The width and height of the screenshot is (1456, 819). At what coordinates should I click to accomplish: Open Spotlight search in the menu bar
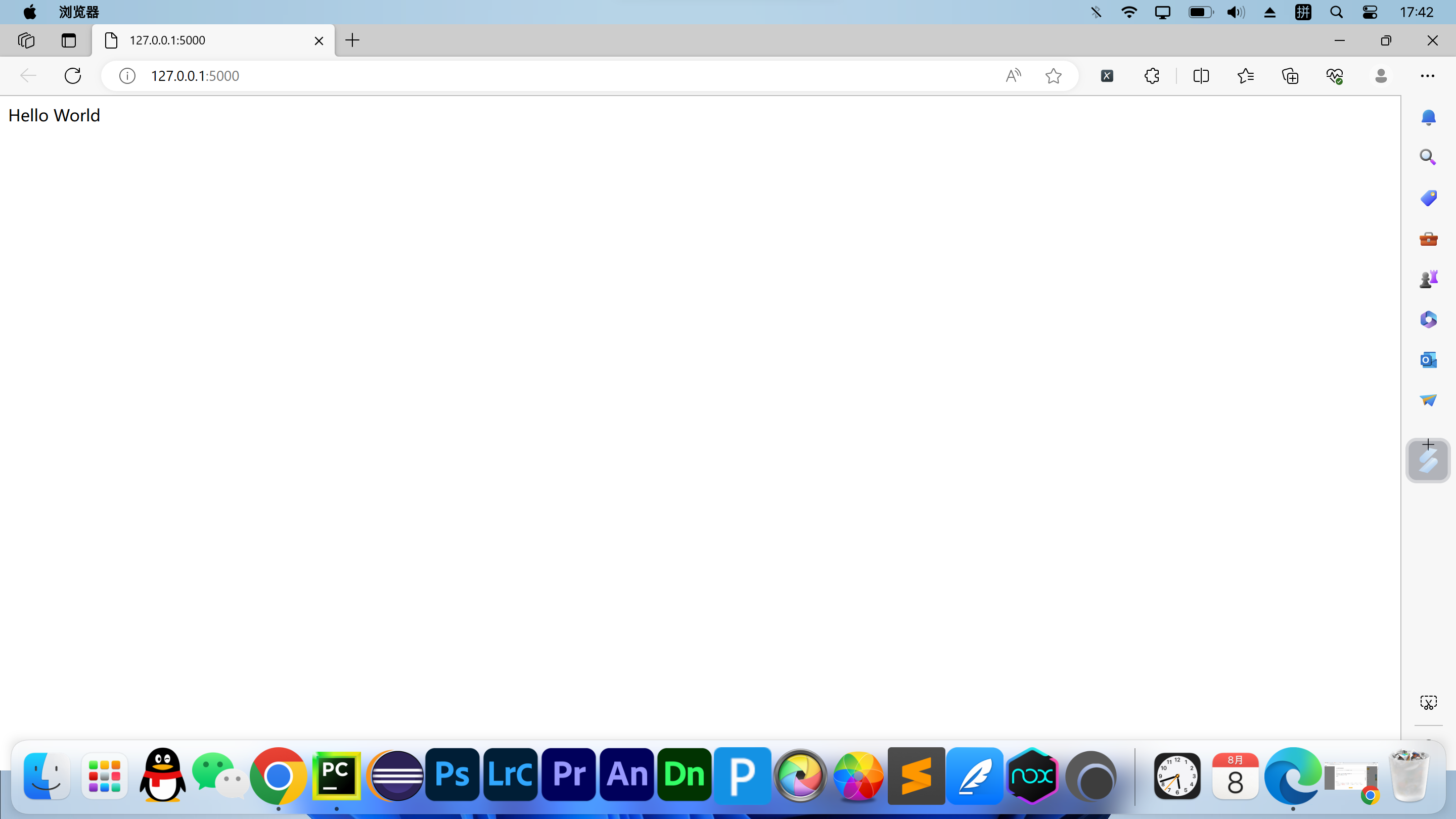coord(1337,12)
